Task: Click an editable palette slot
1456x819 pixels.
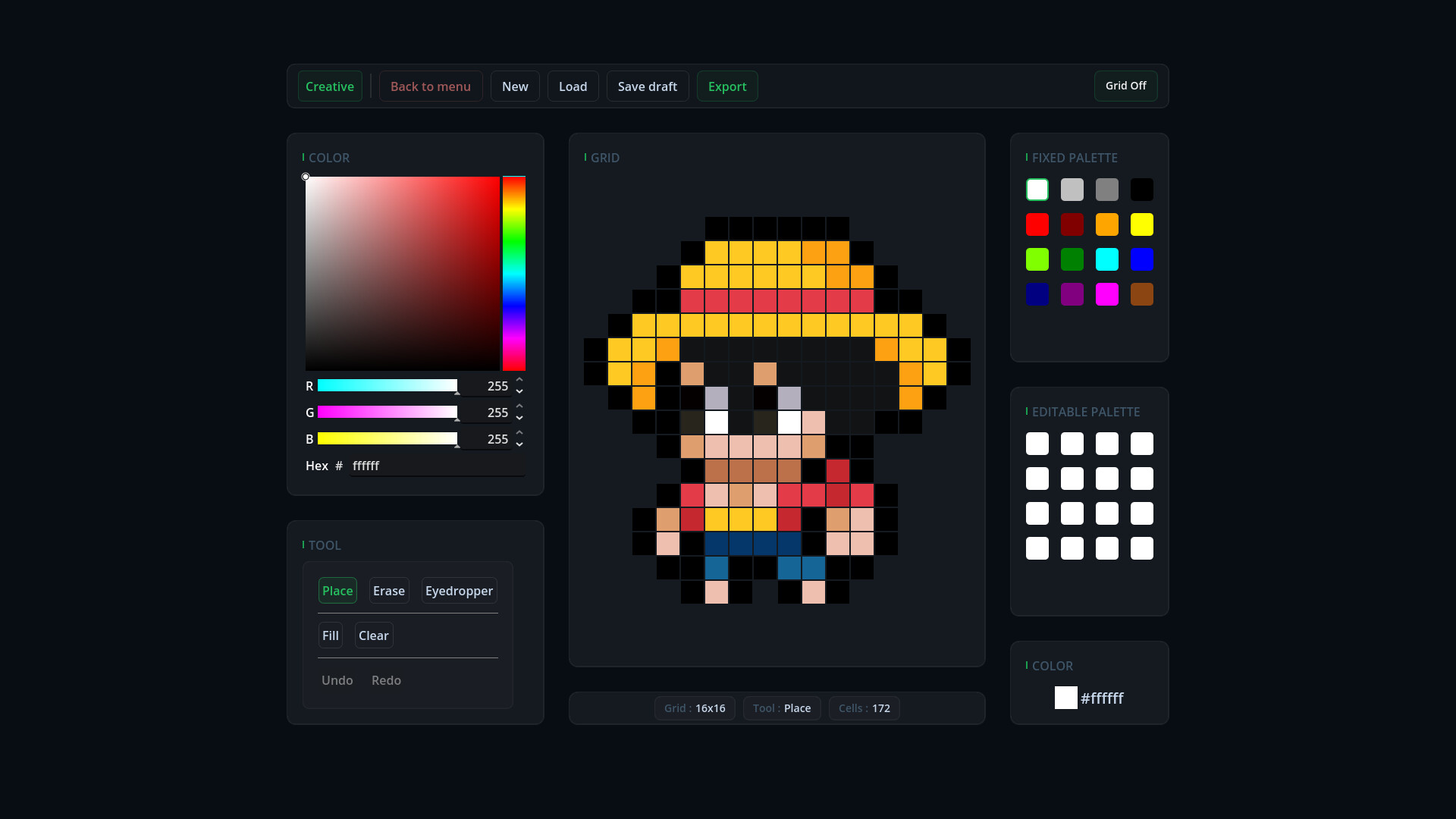Action: point(1037,443)
